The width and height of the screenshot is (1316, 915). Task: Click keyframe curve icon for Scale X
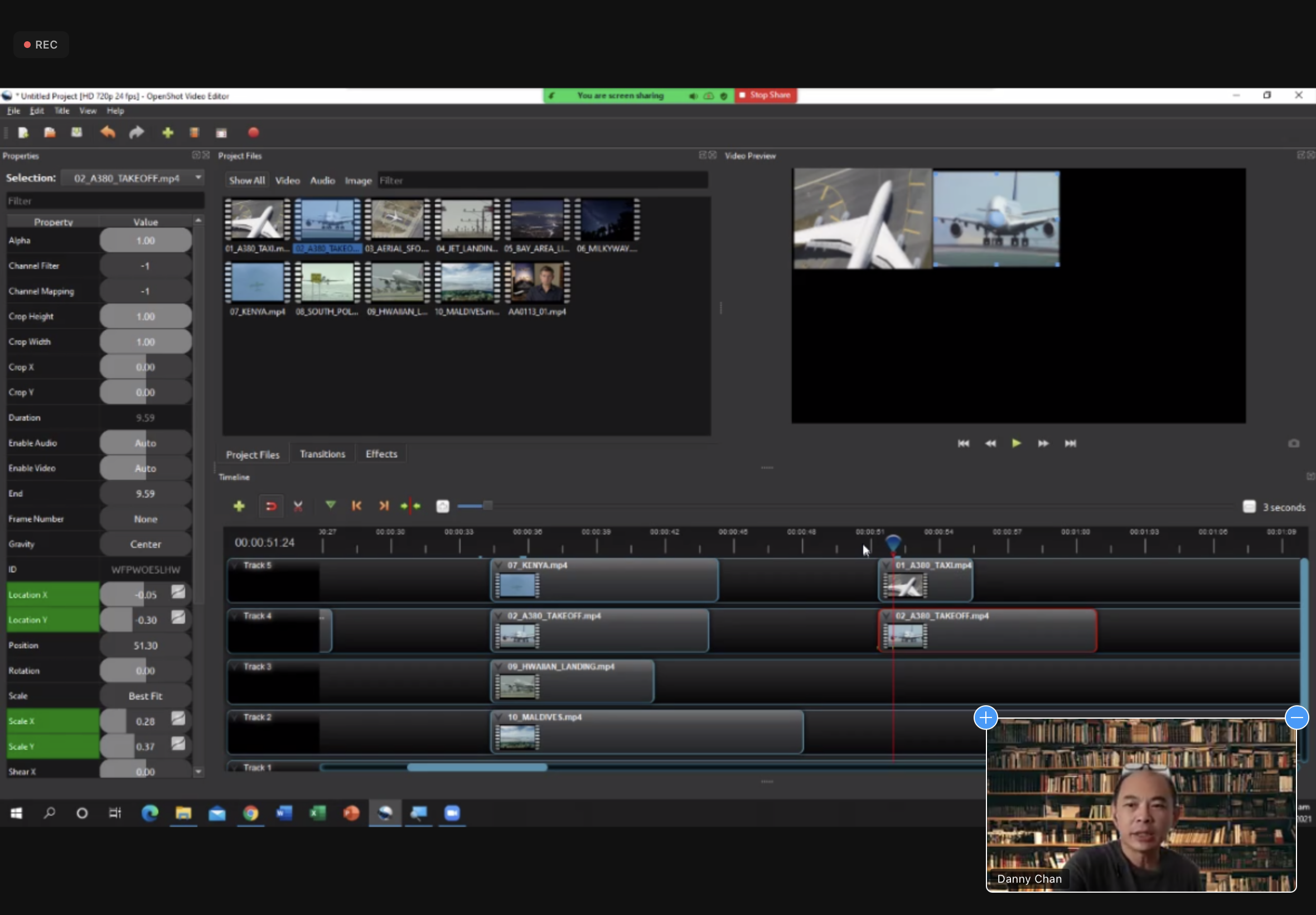[178, 719]
